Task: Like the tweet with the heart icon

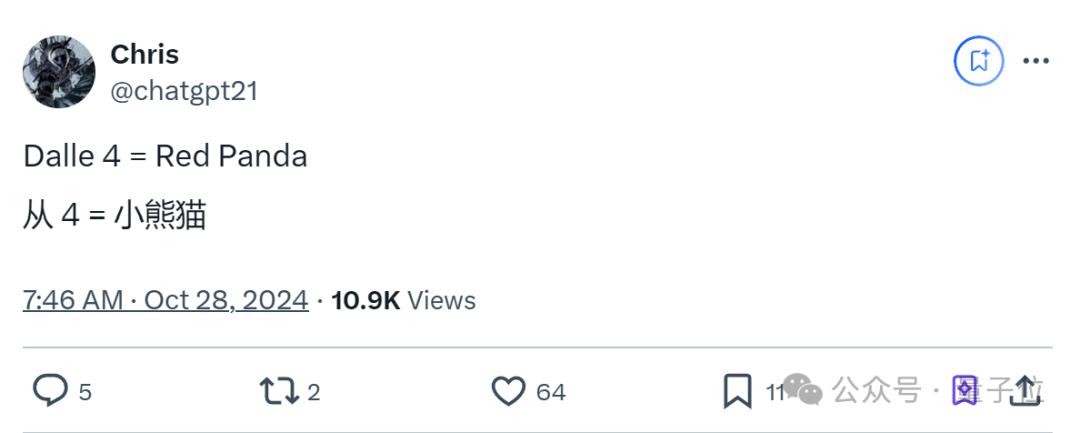Action: (x=508, y=391)
